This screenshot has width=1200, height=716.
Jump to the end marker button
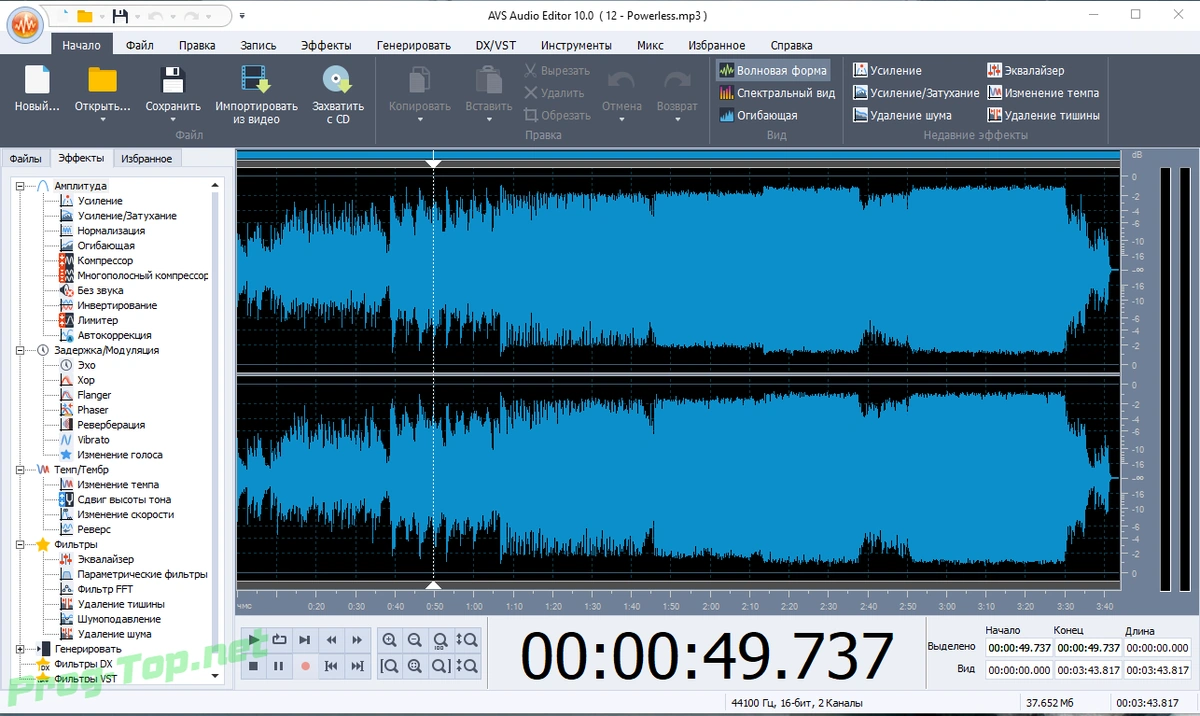click(357, 666)
